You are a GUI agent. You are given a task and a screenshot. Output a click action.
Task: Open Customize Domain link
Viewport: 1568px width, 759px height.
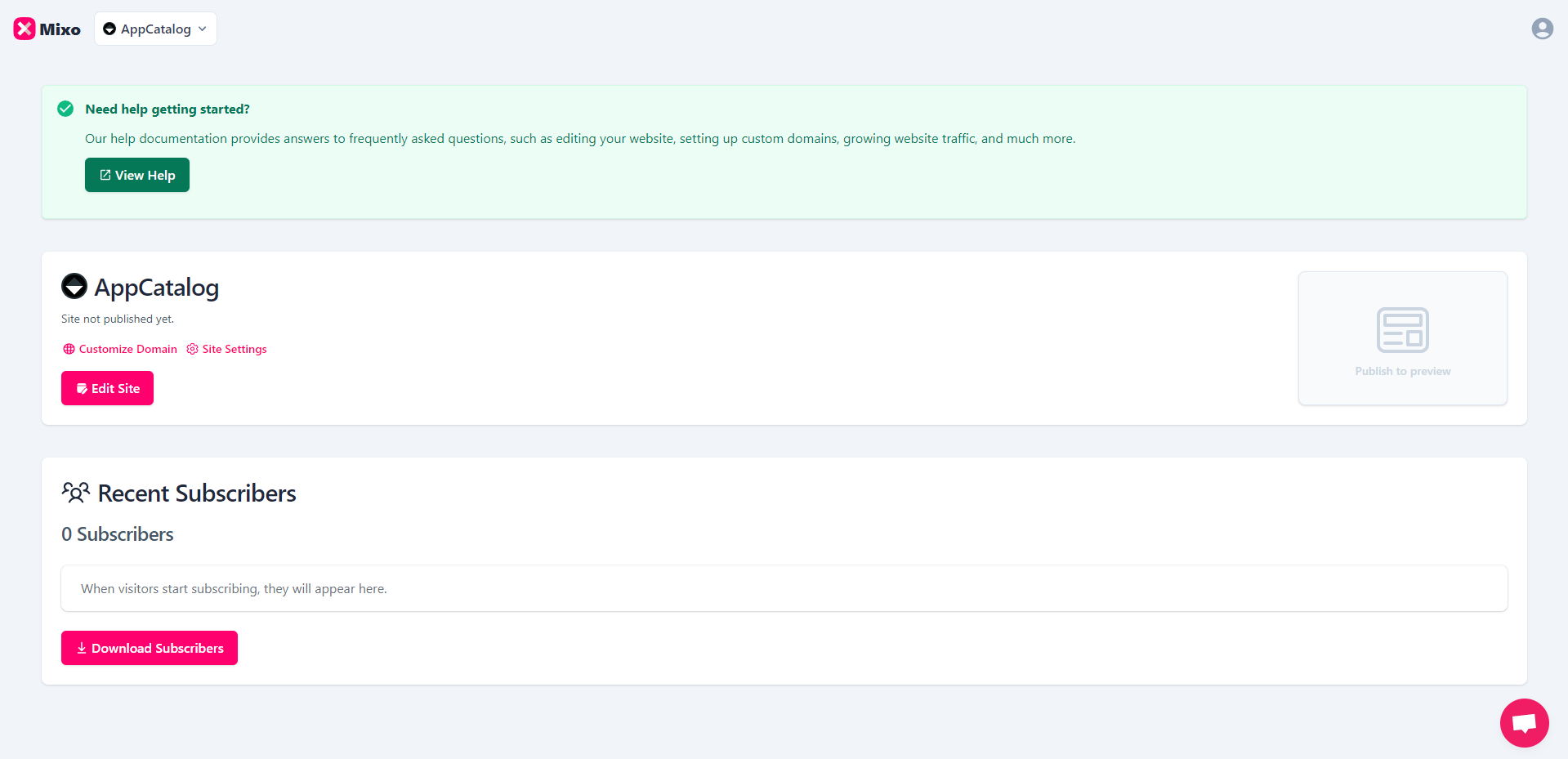(120, 349)
